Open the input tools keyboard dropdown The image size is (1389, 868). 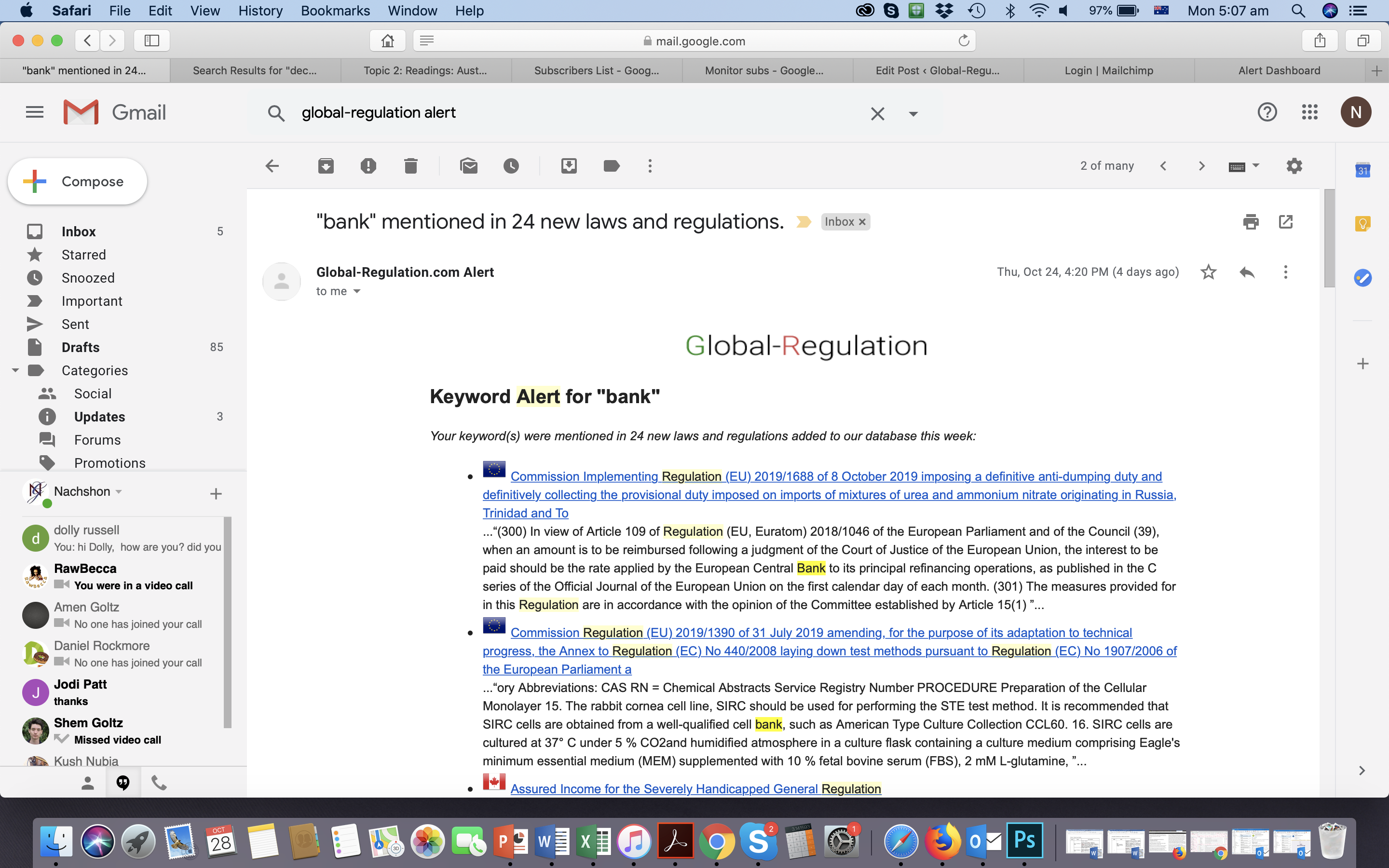1243,166
